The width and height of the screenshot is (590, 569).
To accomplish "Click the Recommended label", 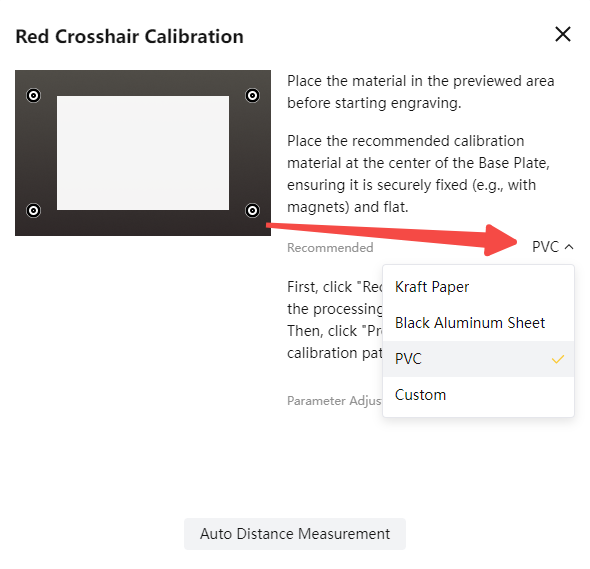I will [x=330, y=248].
